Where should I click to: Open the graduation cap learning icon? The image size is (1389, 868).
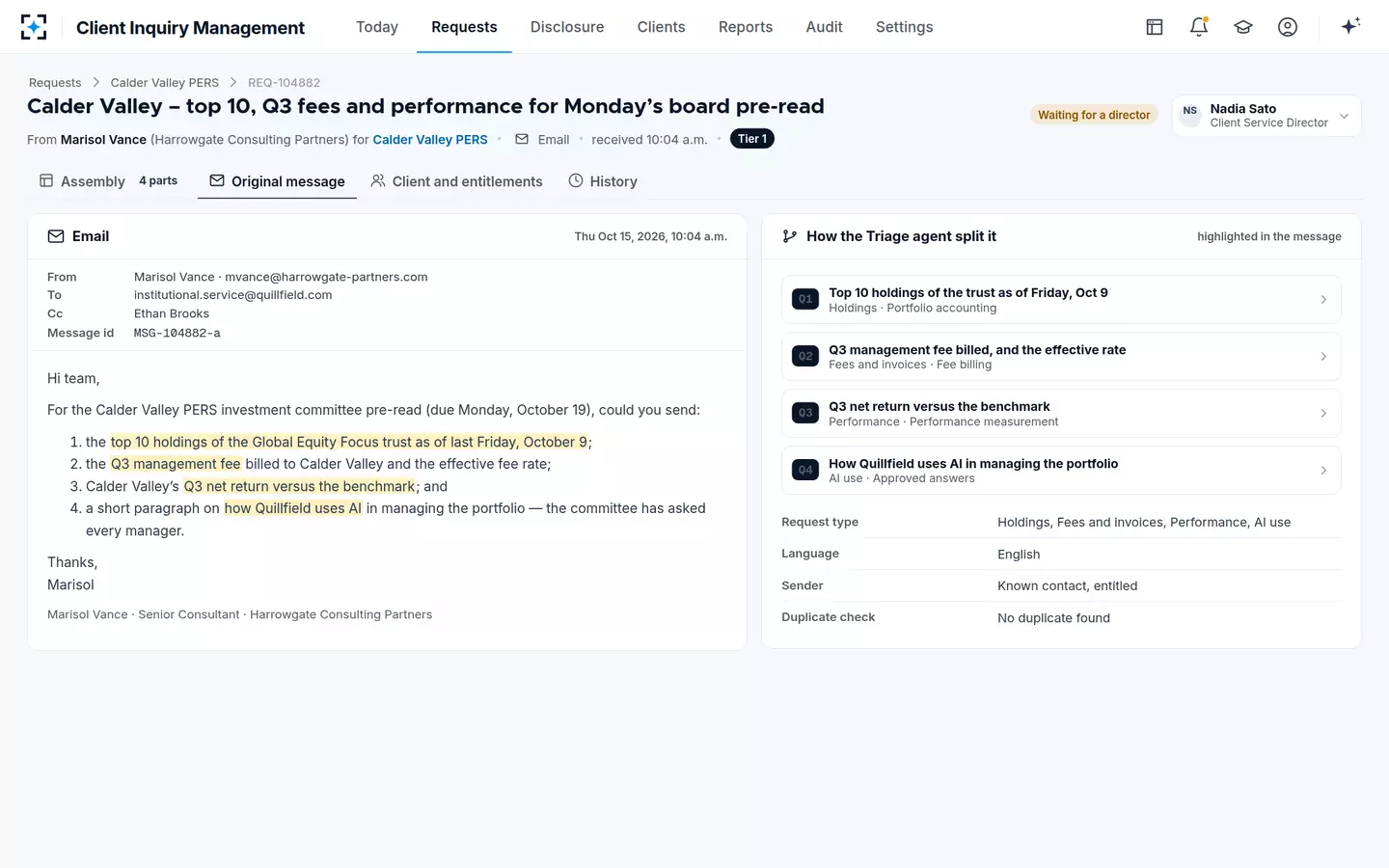click(x=1243, y=27)
